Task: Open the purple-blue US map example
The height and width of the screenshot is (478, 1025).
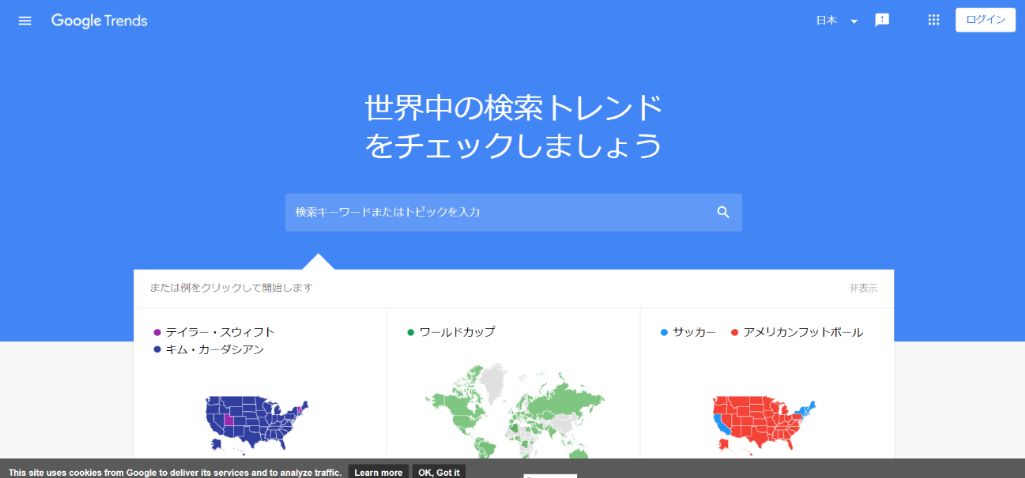Action: point(256,423)
